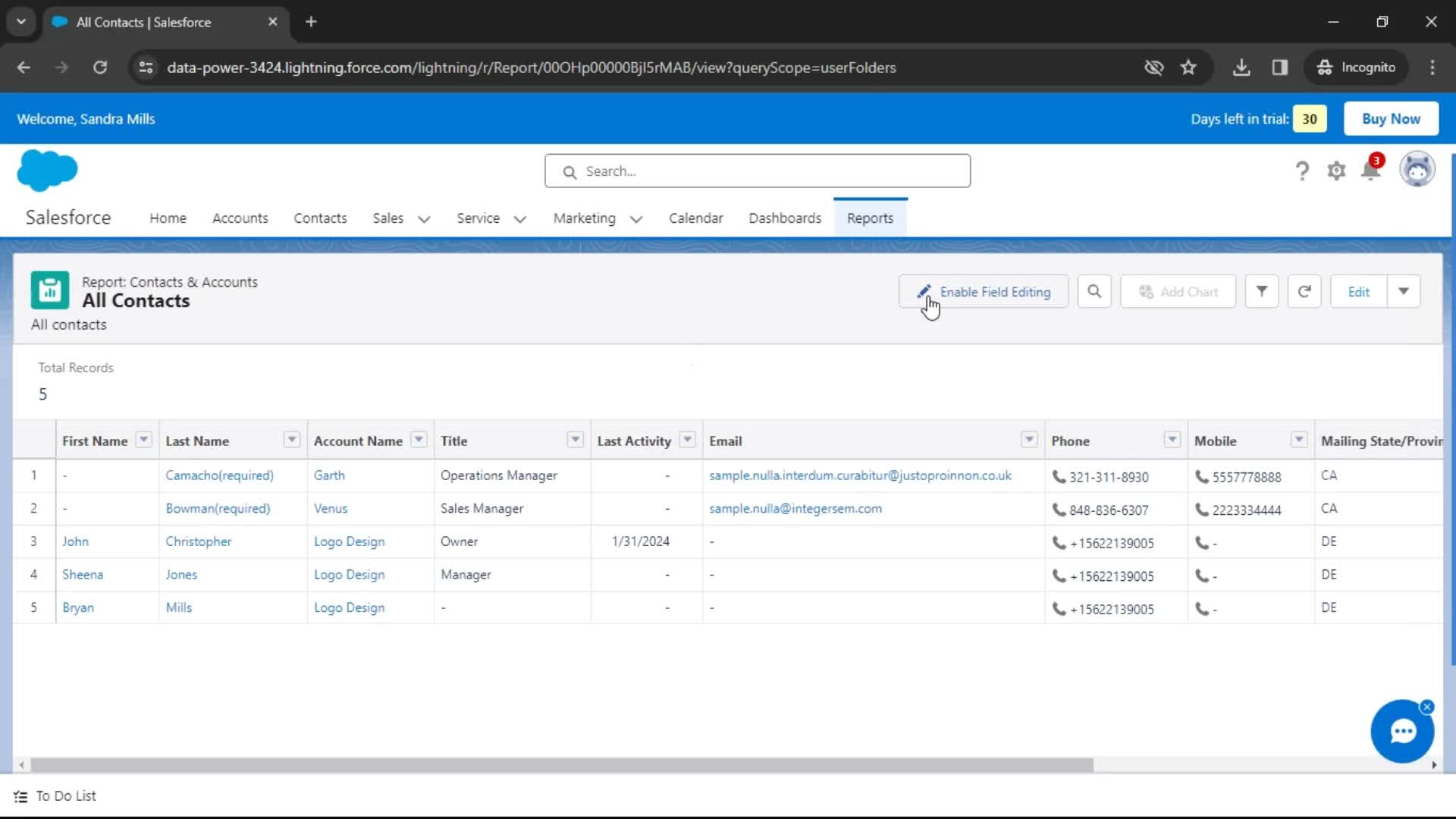Image resolution: width=1456 pixels, height=819 pixels.
Task: Expand the Last Activity column menu
Action: (x=687, y=439)
